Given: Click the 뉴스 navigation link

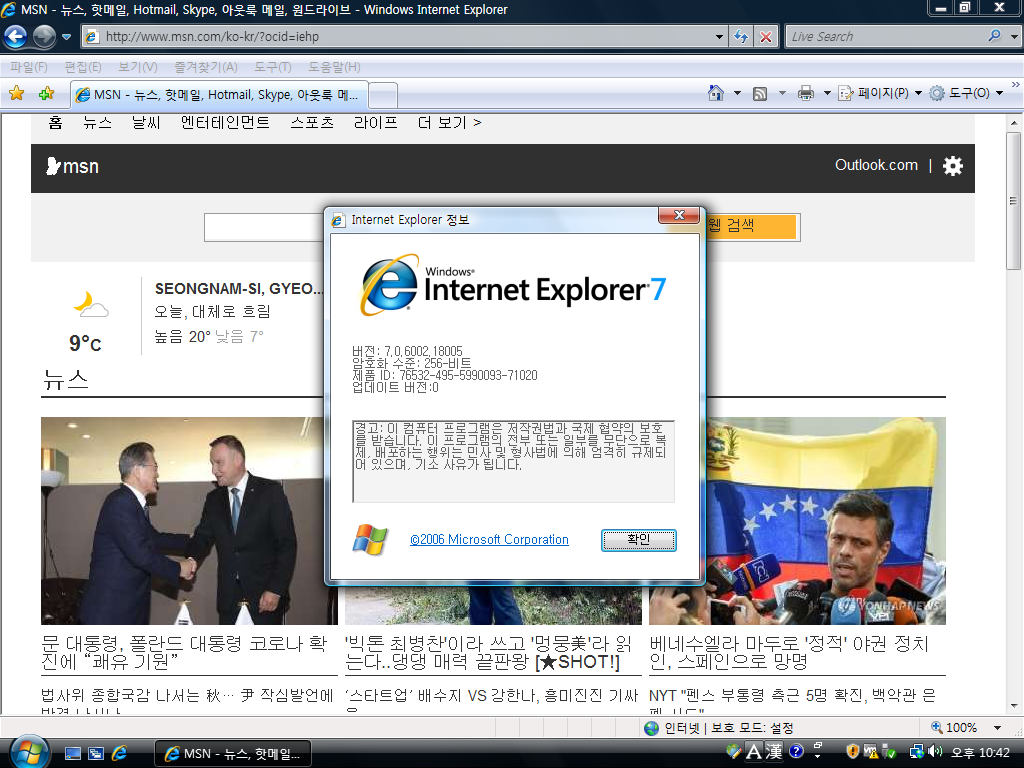Looking at the screenshot, I should pos(97,122).
